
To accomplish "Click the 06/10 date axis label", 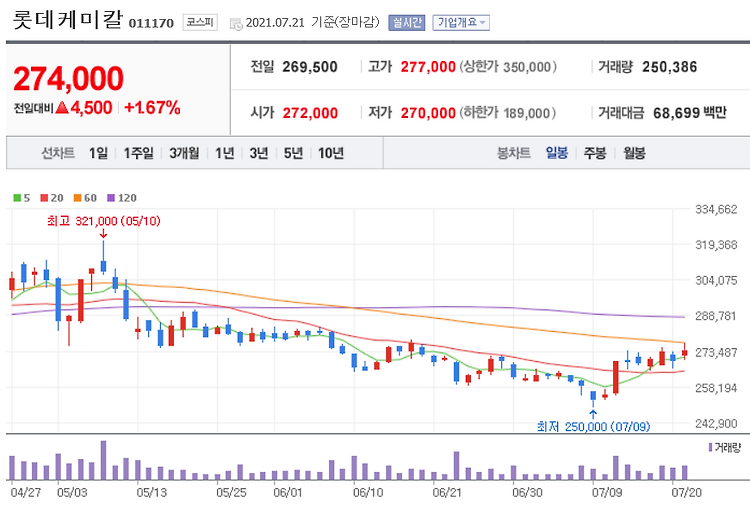I will (368, 492).
